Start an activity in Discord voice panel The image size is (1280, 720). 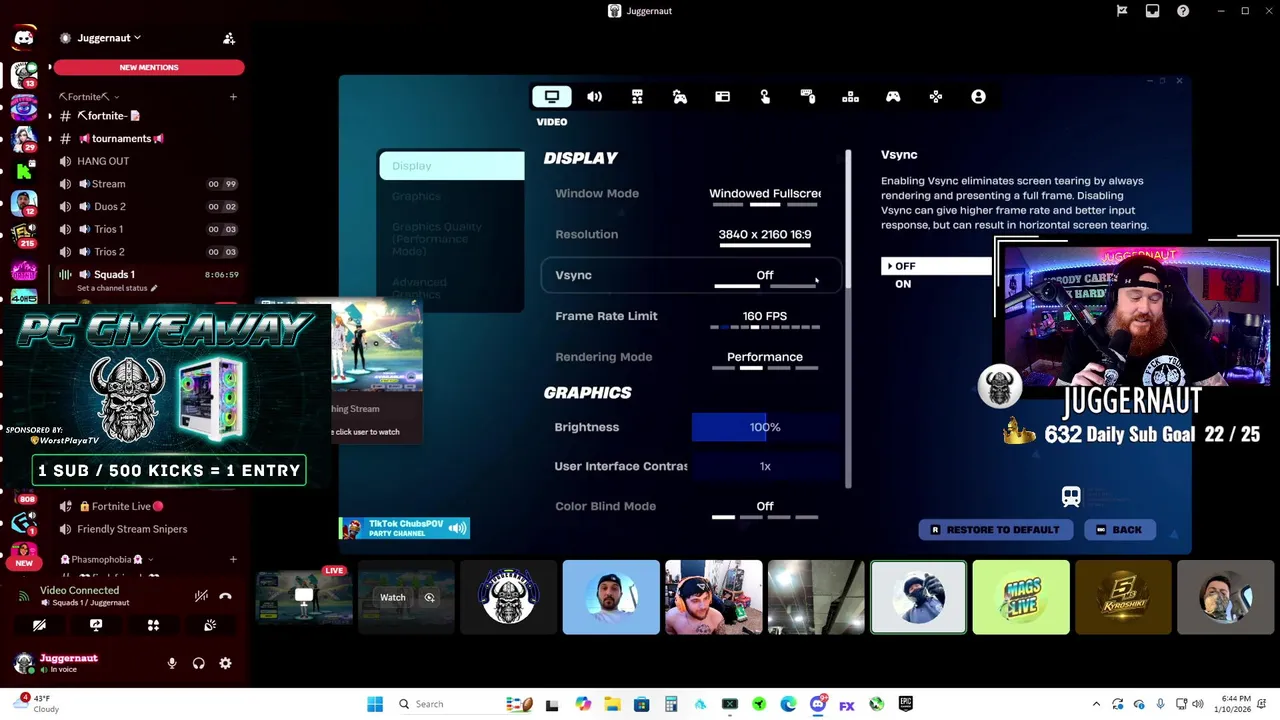pos(153,625)
